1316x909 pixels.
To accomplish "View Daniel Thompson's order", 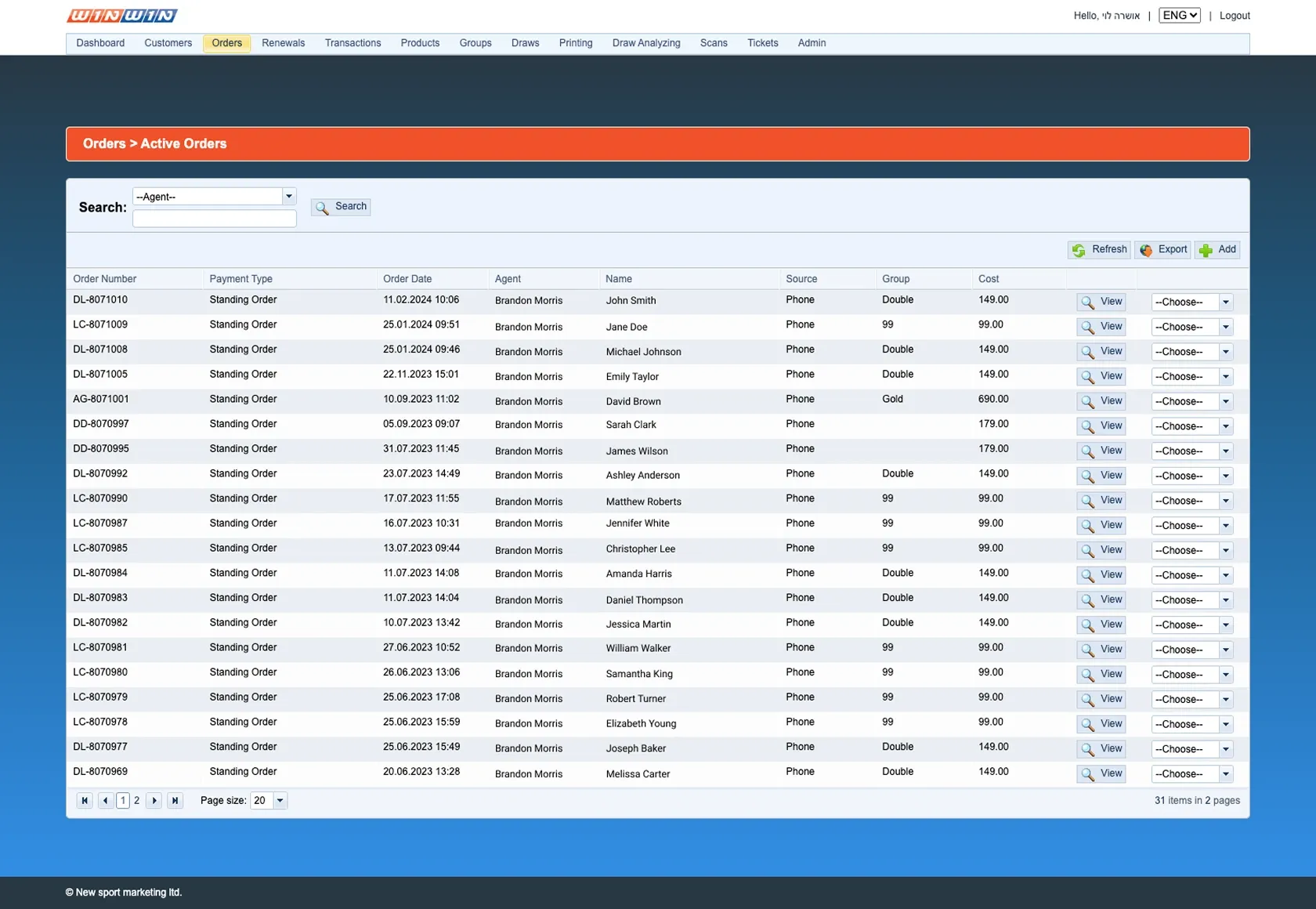I will 1101,599.
